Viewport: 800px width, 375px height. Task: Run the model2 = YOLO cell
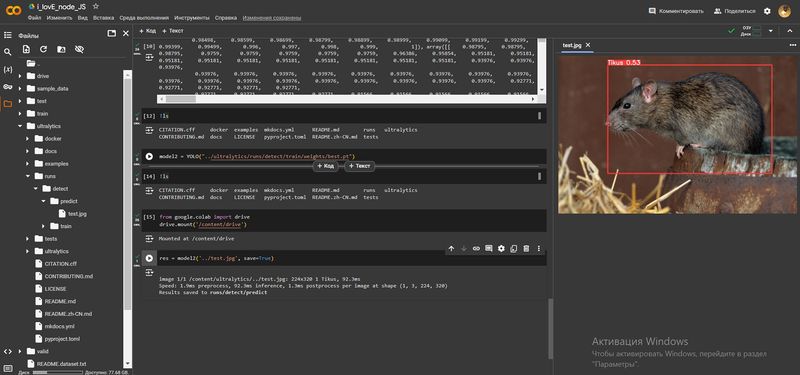[x=149, y=156]
